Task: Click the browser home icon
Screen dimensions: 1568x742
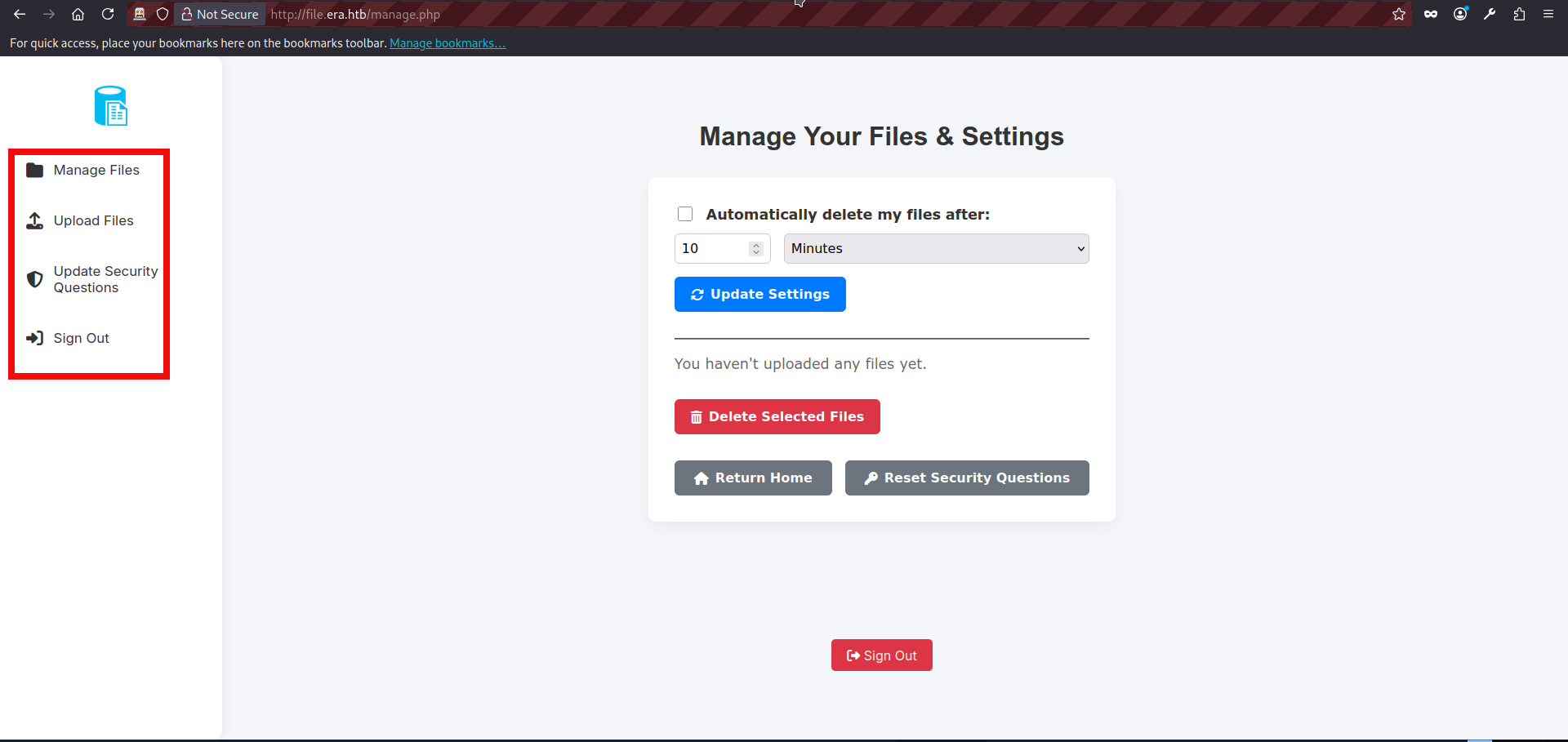Action: coord(78,14)
